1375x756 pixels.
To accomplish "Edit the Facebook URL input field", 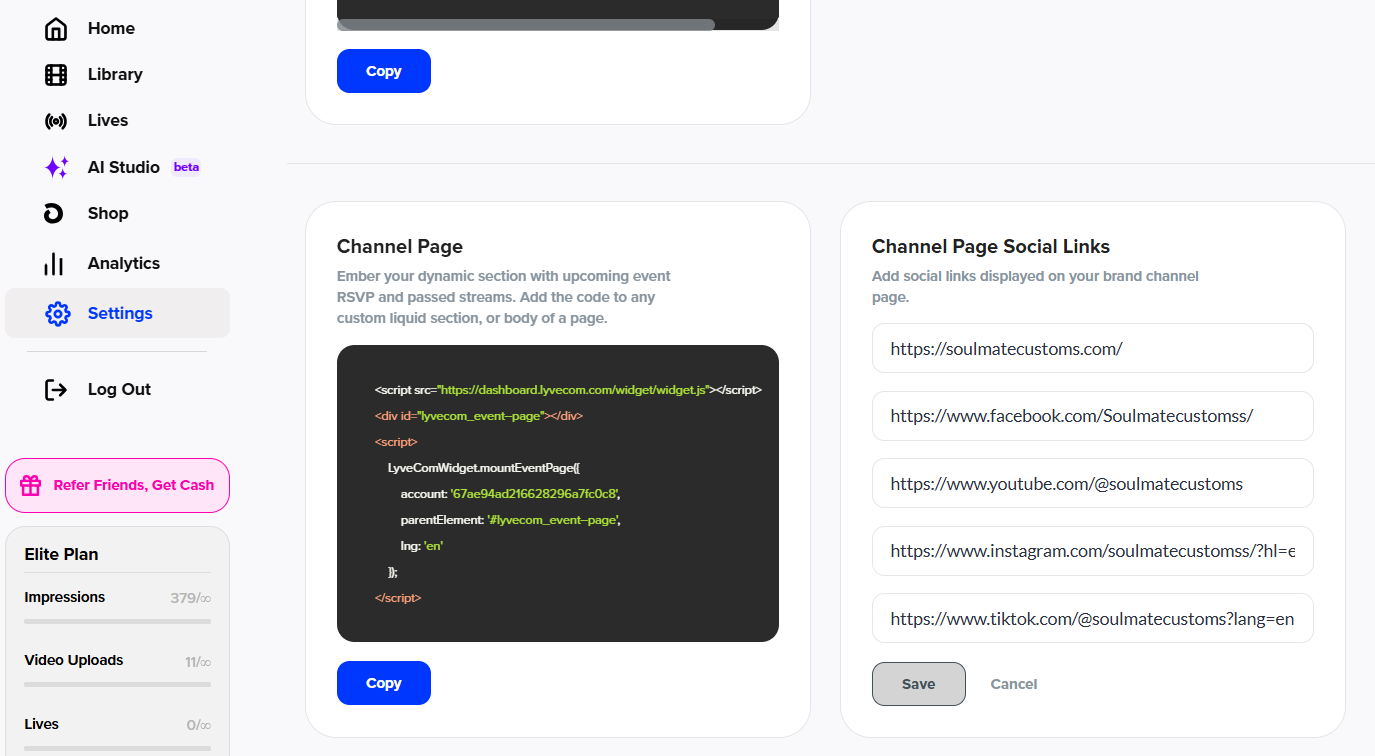I will coord(1092,416).
